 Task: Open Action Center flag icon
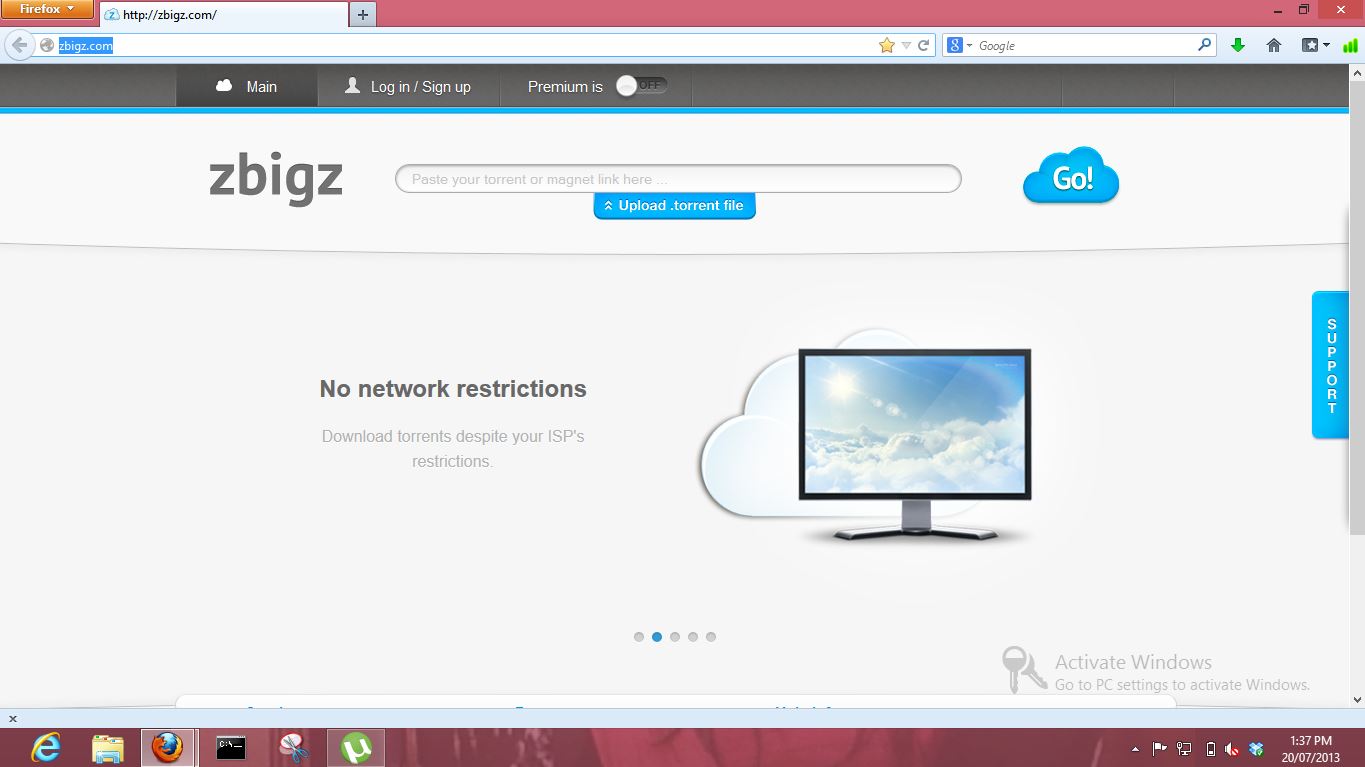coord(1160,748)
